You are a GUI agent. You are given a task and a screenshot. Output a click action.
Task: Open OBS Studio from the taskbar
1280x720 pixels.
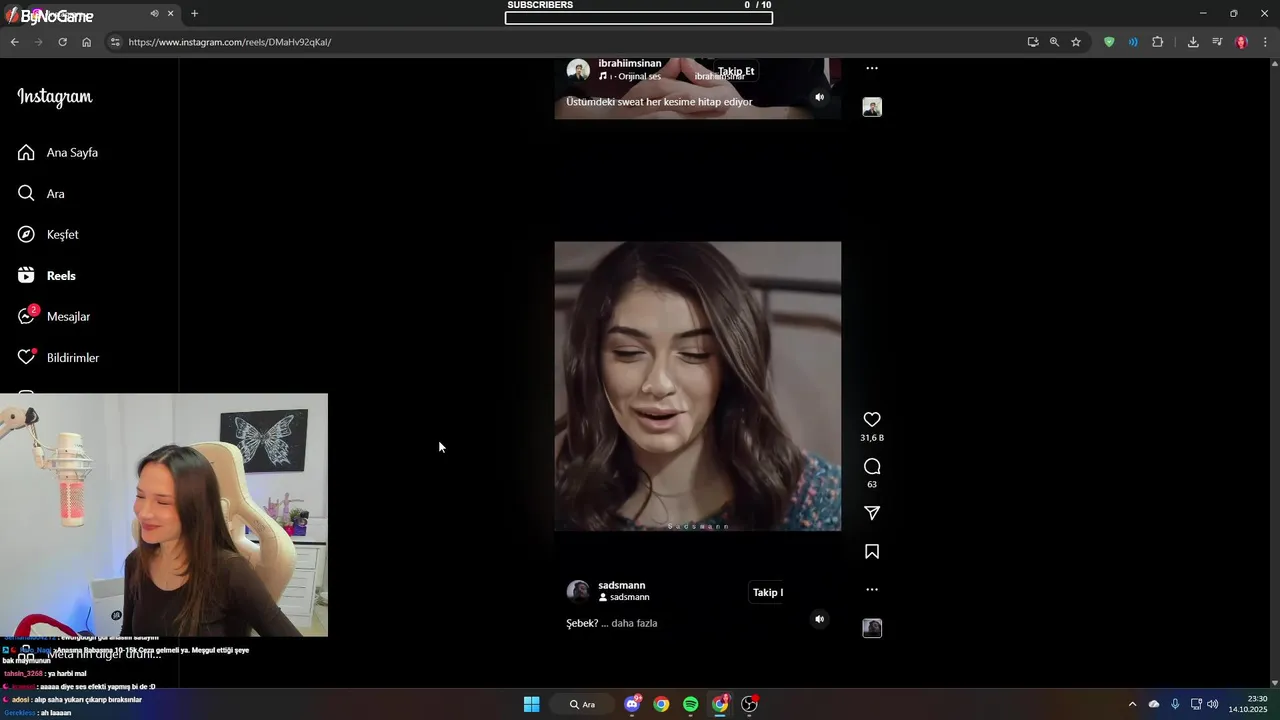pyautogui.click(x=749, y=704)
